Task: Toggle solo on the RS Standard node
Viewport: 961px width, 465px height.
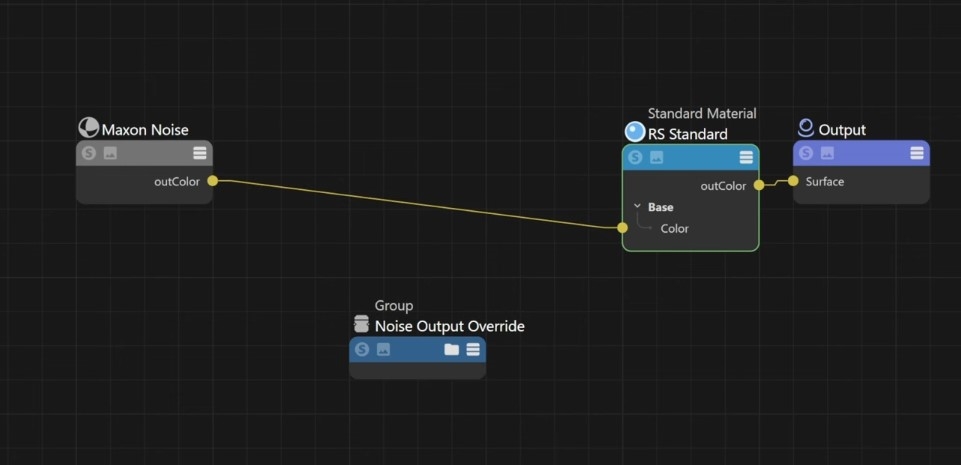Action: [635, 157]
